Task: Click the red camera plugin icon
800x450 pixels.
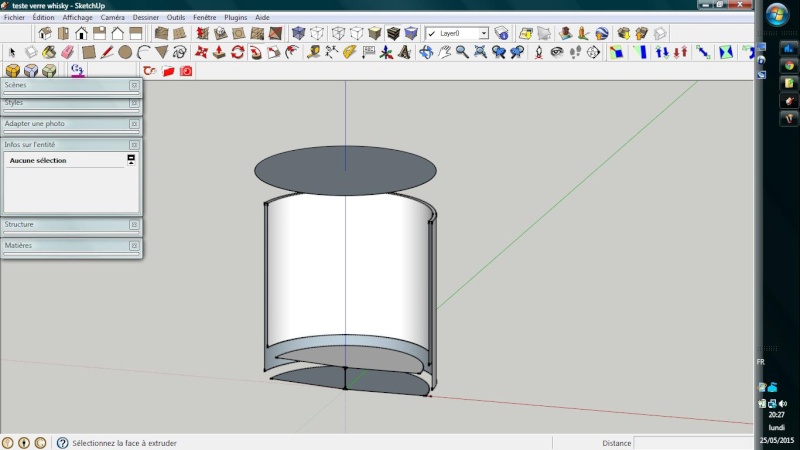Action: pyautogui.click(x=186, y=71)
